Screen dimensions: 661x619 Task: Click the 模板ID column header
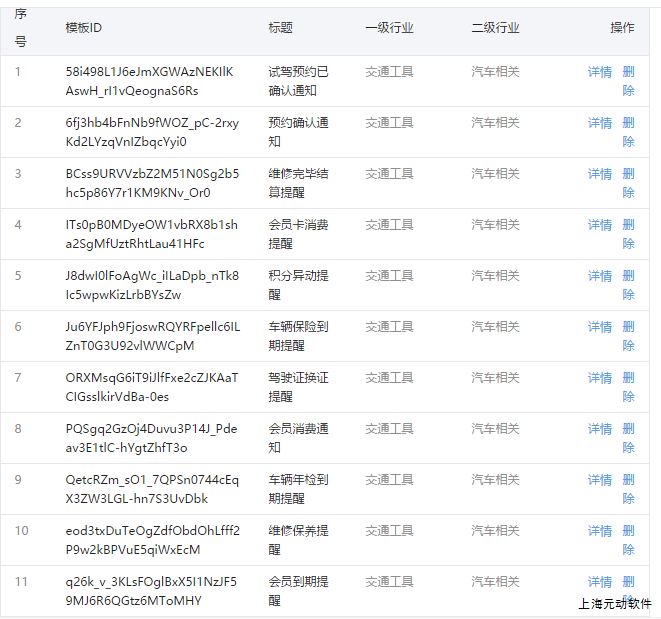pyautogui.click(x=83, y=28)
